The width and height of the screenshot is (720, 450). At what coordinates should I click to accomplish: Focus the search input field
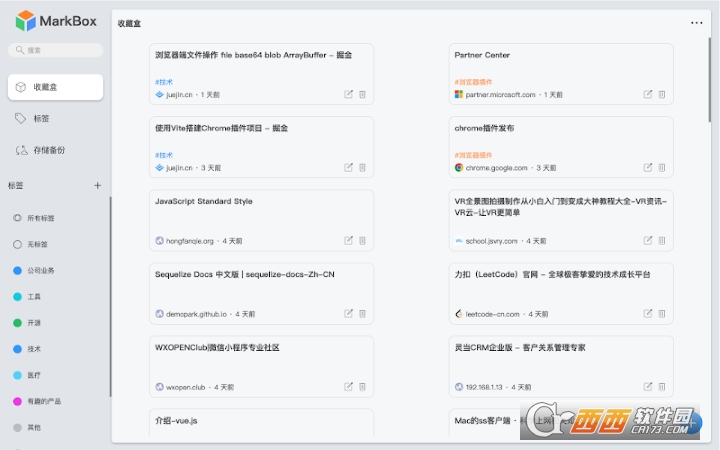pyautogui.click(x=56, y=50)
